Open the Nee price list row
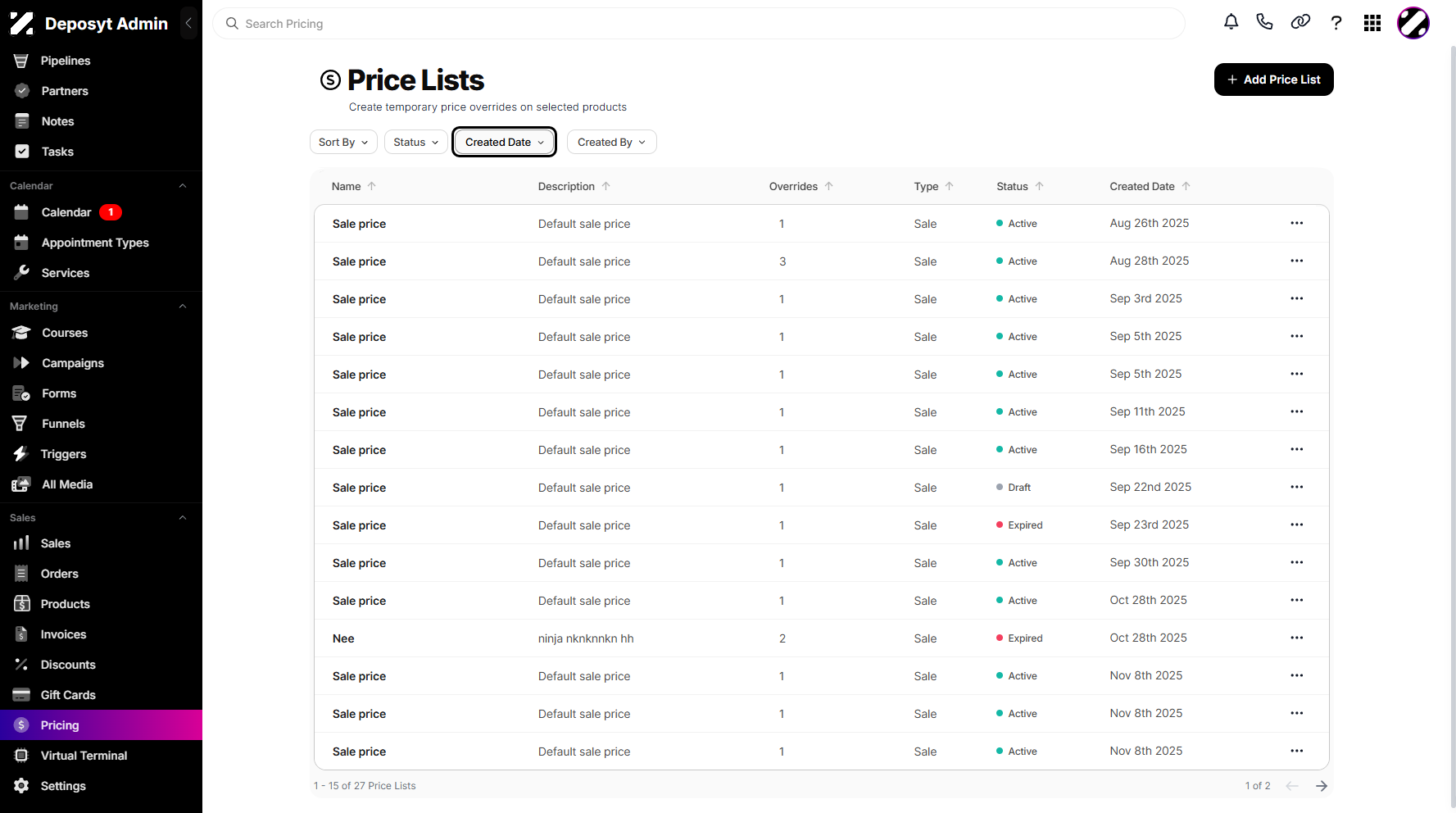The width and height of the screenshot is (1456, 813). click(821, 638)
